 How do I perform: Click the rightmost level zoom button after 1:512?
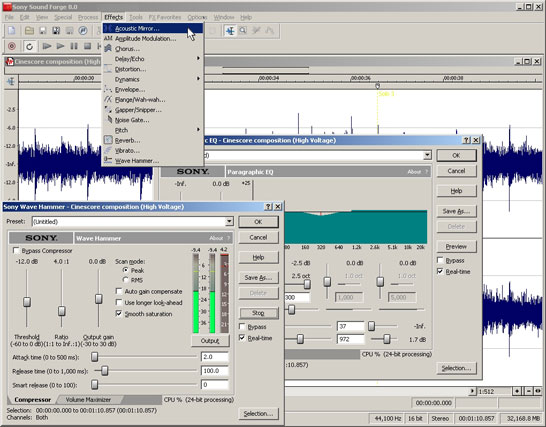[538, 391]
